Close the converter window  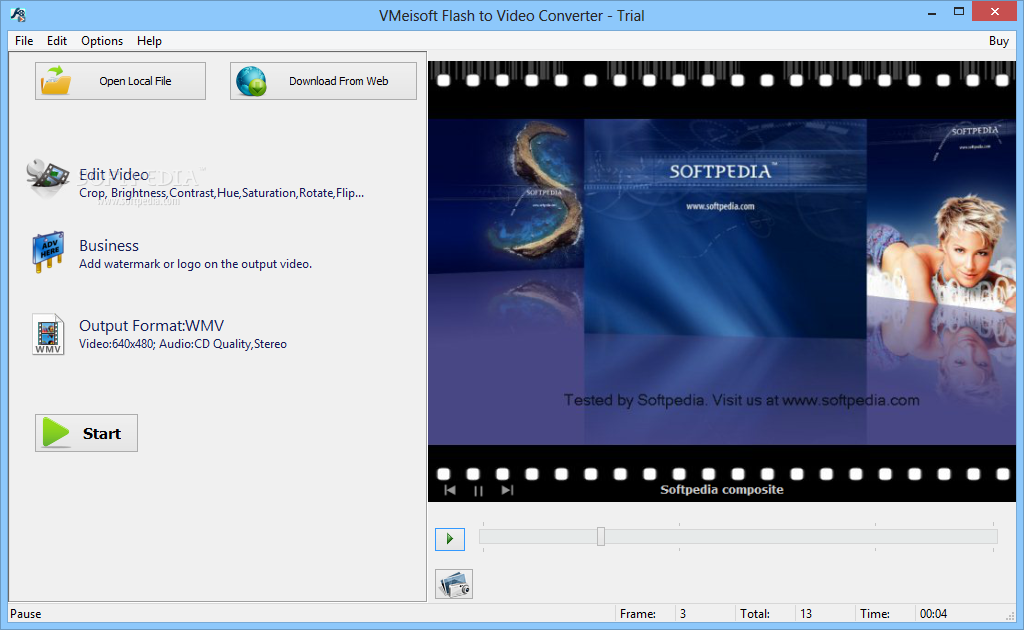point(995,12)
